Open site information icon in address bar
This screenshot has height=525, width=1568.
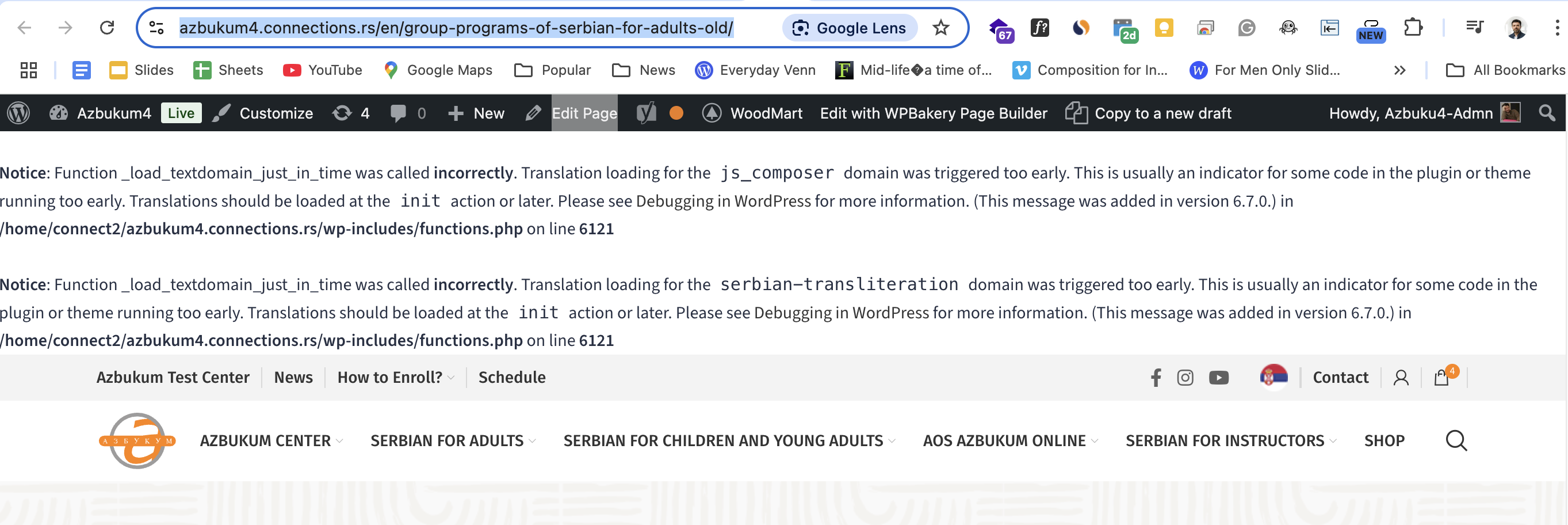(156, 28)
